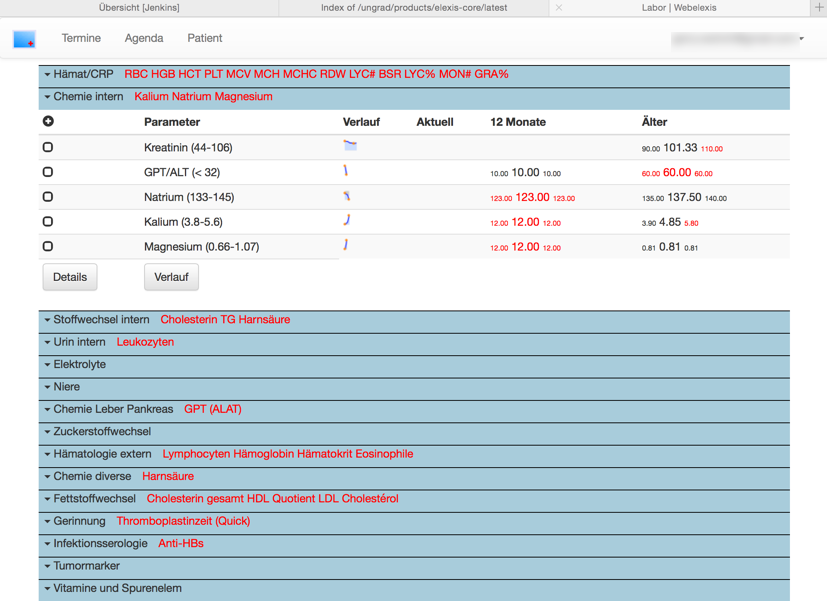Click the Verlauf column header
Image resolution: width=827 pixels, height=601 pixels.
361,122
